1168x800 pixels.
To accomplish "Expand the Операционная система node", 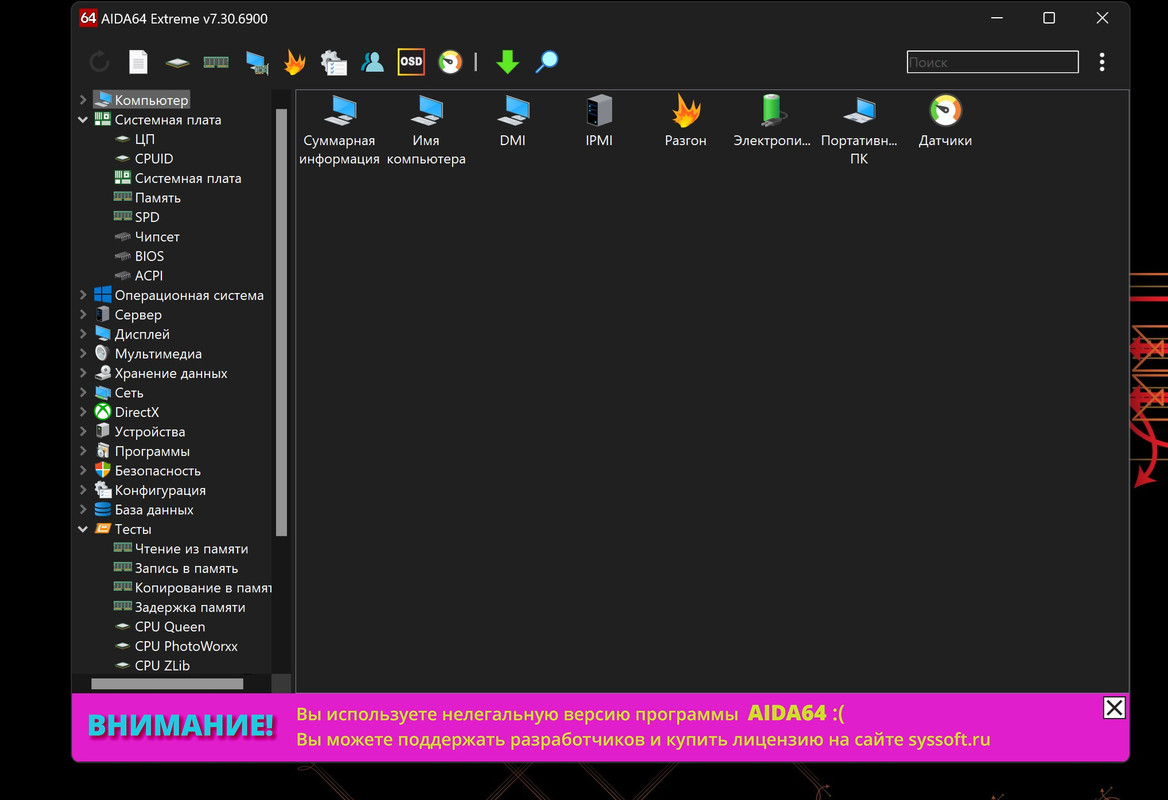I will [x=83, y=295].
